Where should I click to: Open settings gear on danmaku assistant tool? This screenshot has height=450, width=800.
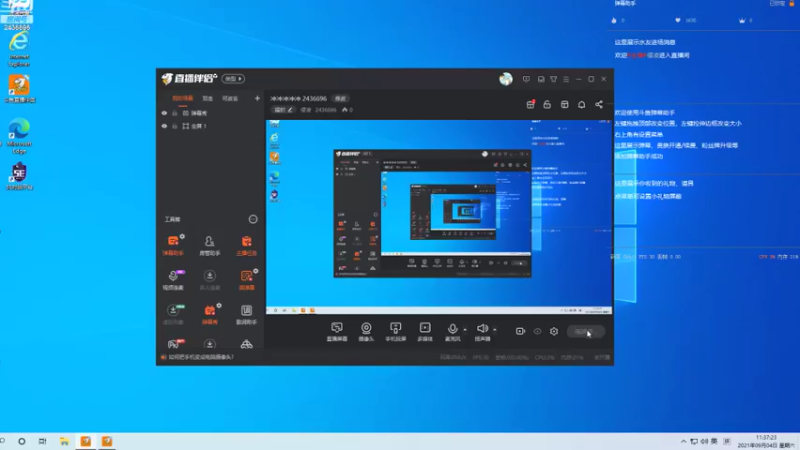pos(182,237)
